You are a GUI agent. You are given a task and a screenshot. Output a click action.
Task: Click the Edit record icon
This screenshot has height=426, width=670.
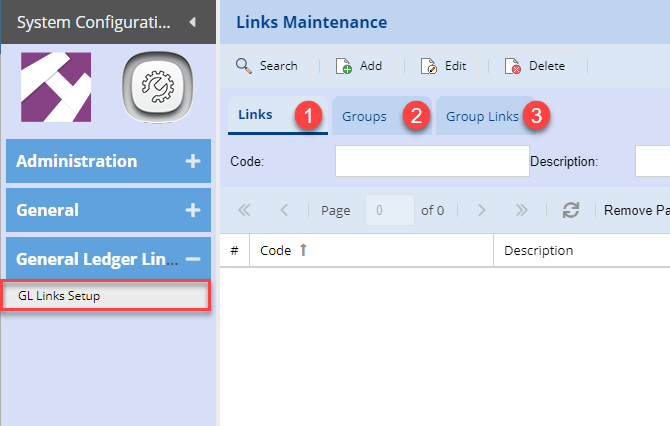pos(429,66)
